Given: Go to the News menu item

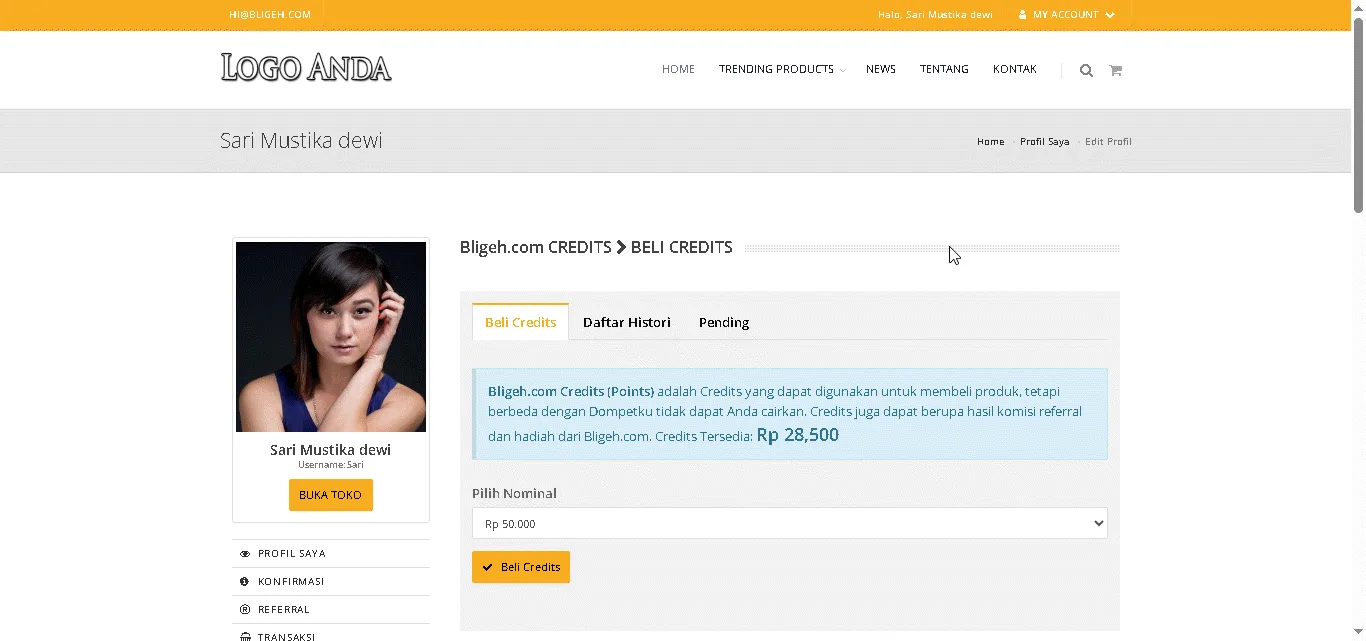Looking at the screenshot, I should click(x=880, y=69).
